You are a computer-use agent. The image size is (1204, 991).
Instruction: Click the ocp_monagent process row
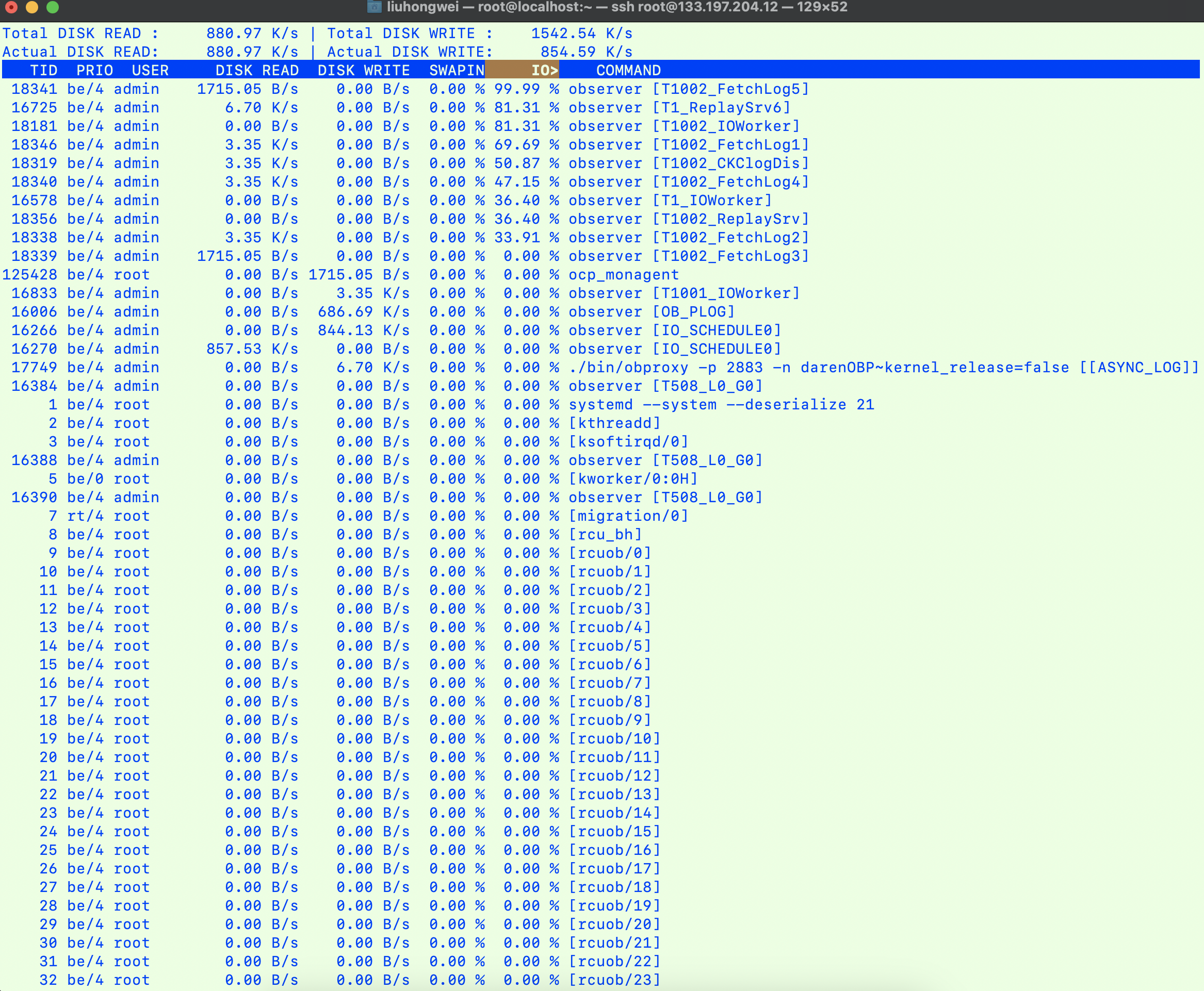(x=601, y=275)
